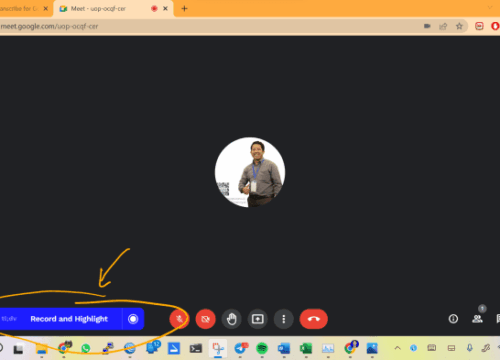Bookmark this page with the star icon
500x360 pixels.
459,26
